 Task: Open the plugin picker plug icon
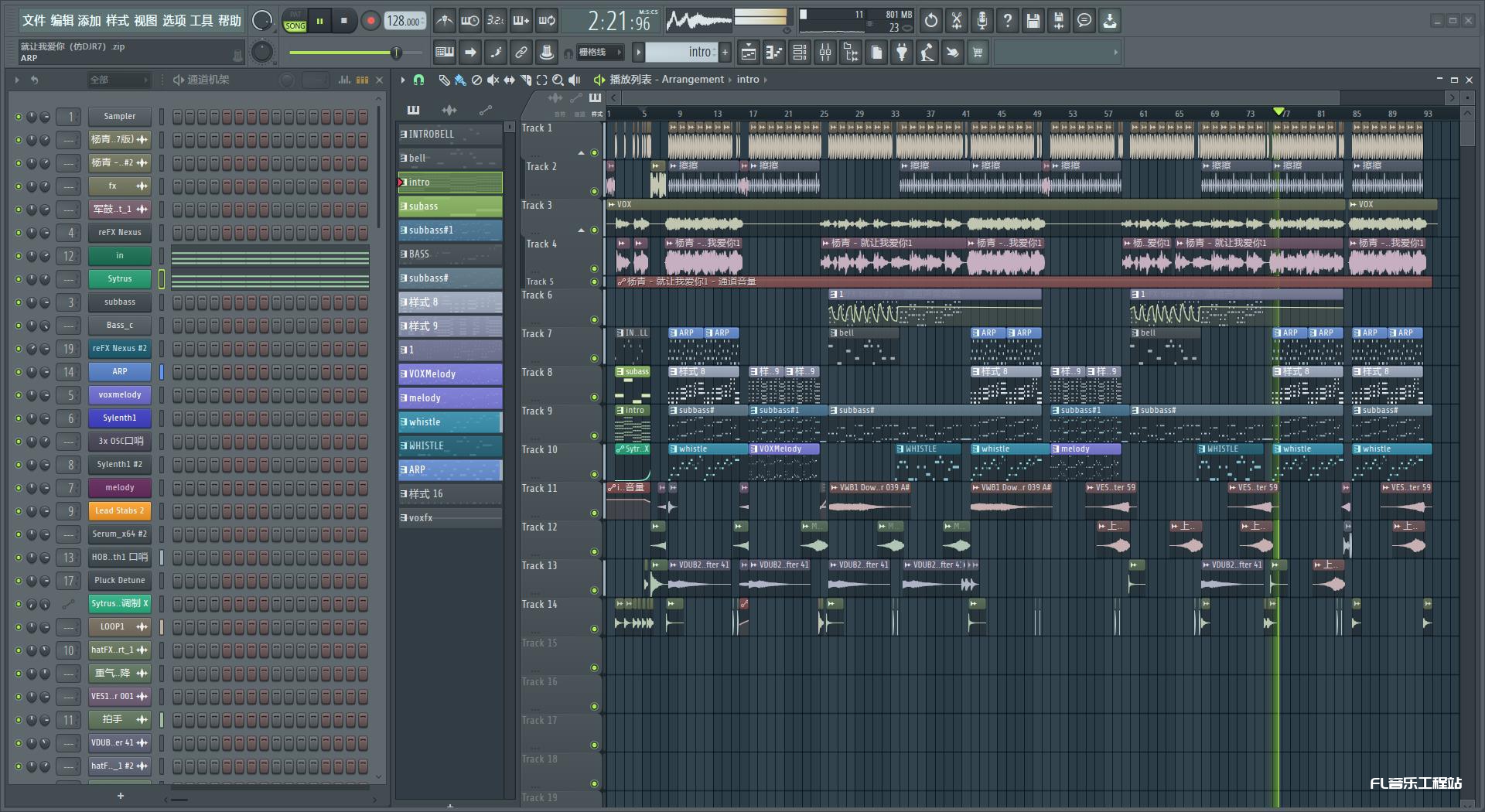coord(902,53)
